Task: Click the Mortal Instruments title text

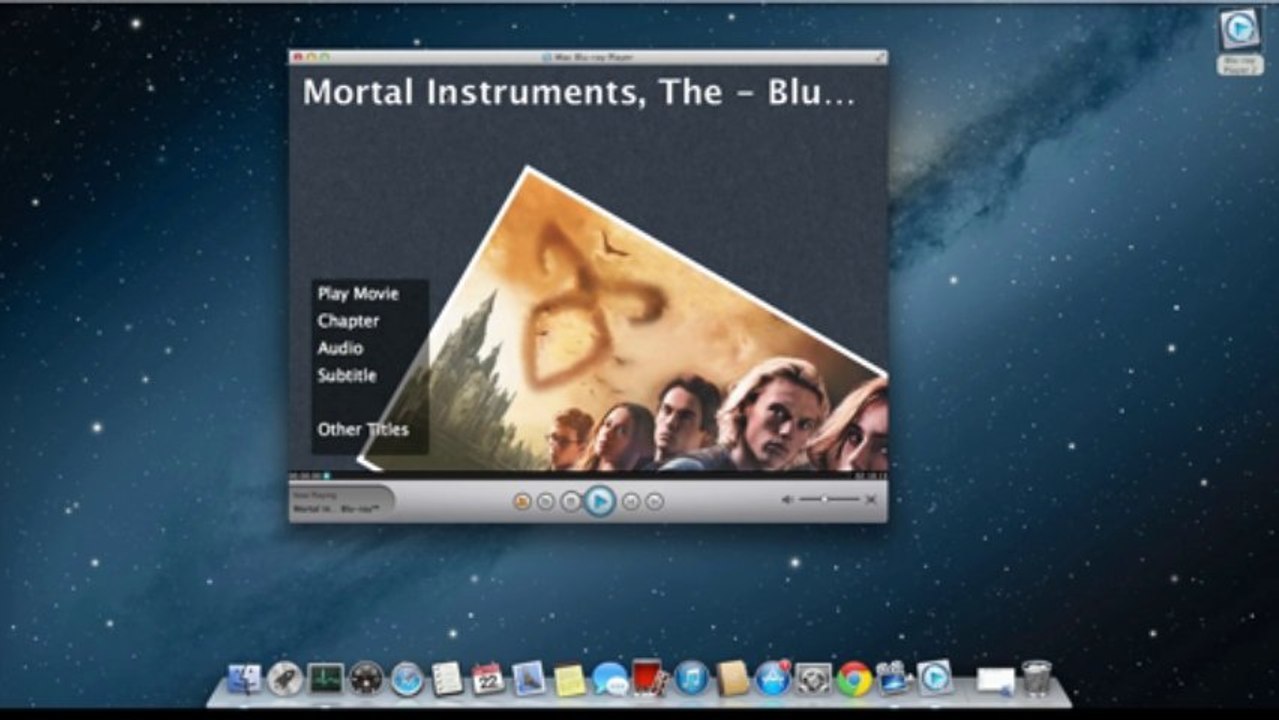Action: pyautogui.click(x=579, y=93)
